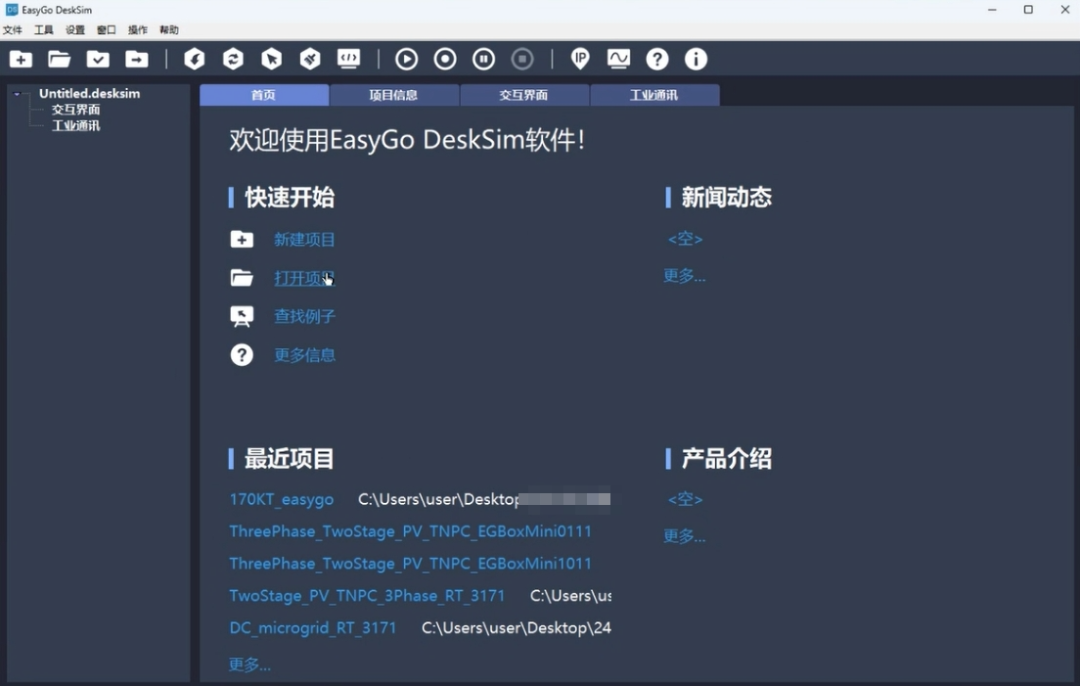Click path text C:\Users\user\Desktop\24
The image size is (1080, 686).
click(517, 628)
